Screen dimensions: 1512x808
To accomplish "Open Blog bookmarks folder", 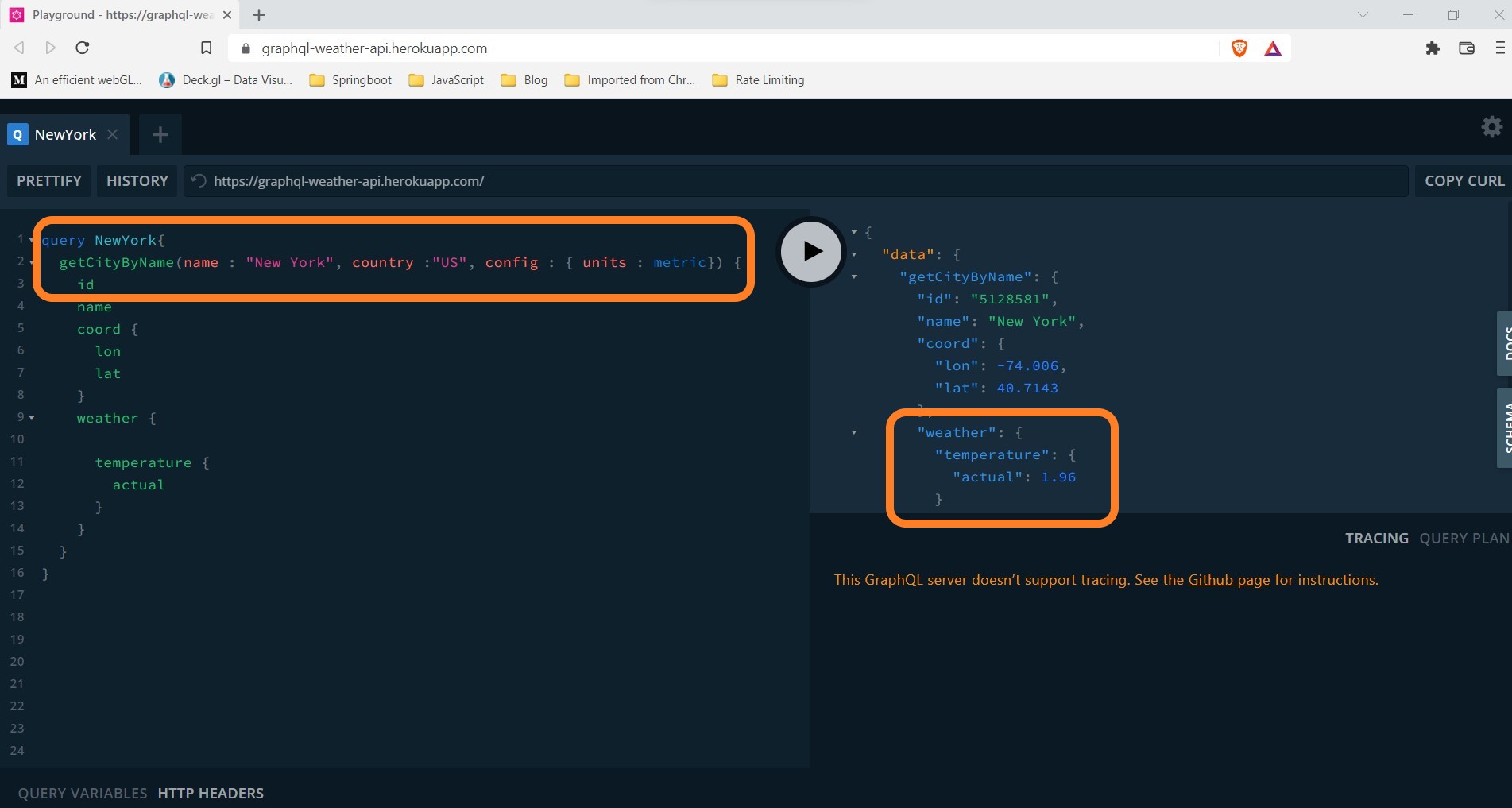I will click(524, 80).
